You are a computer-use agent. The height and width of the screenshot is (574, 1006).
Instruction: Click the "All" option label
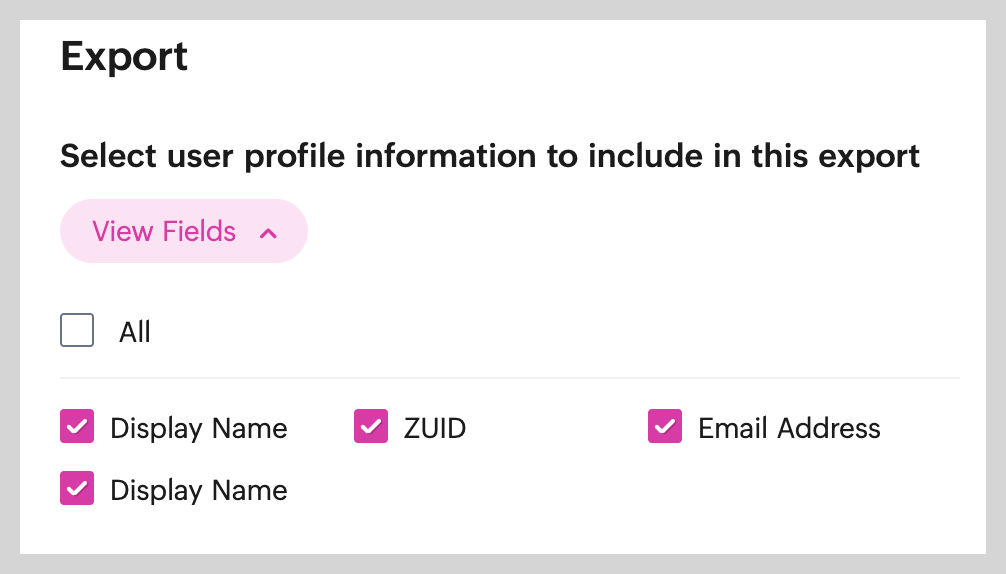[x=135, y=332]
